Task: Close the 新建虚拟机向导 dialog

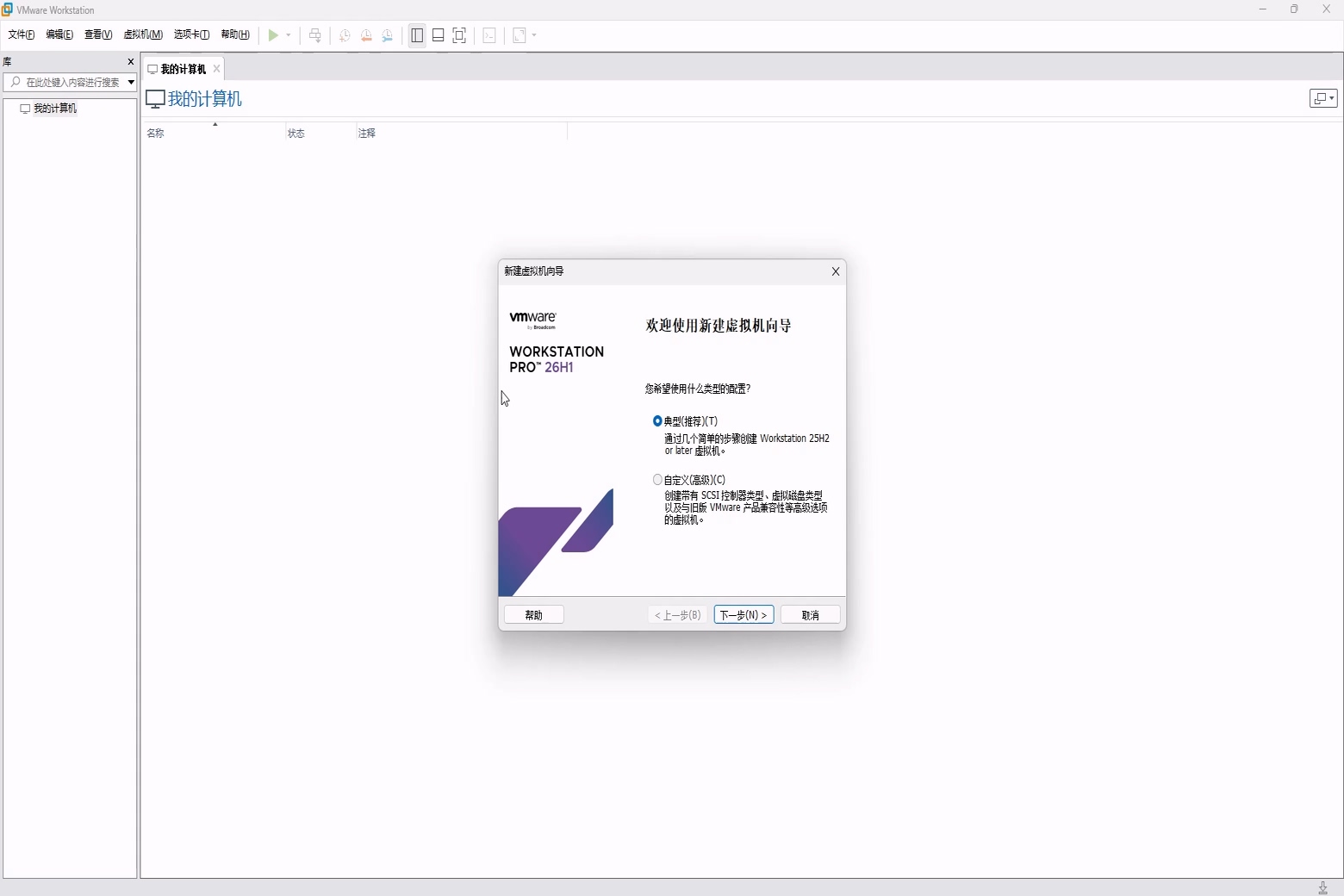Action: pyautogui.click(x=835, y=271)
